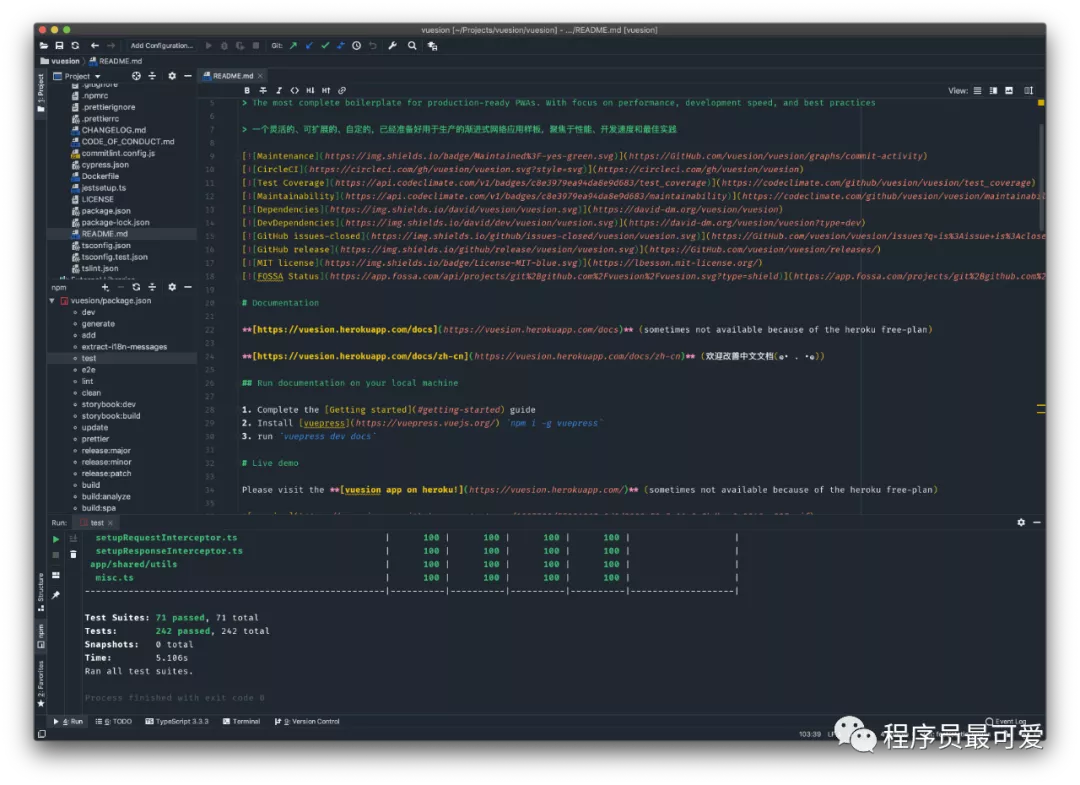1080x785 pixels.
Task: Switch to editor and preview split view
Action: point(993,90)
